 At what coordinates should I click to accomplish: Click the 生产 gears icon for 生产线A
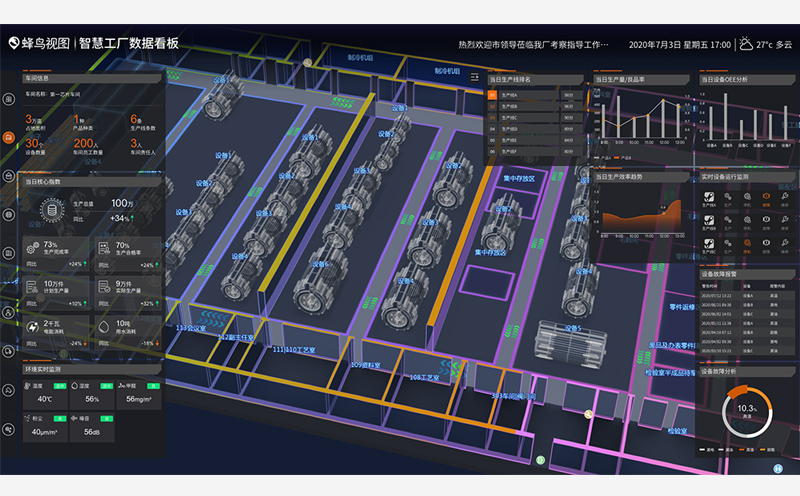coord(729,197)
